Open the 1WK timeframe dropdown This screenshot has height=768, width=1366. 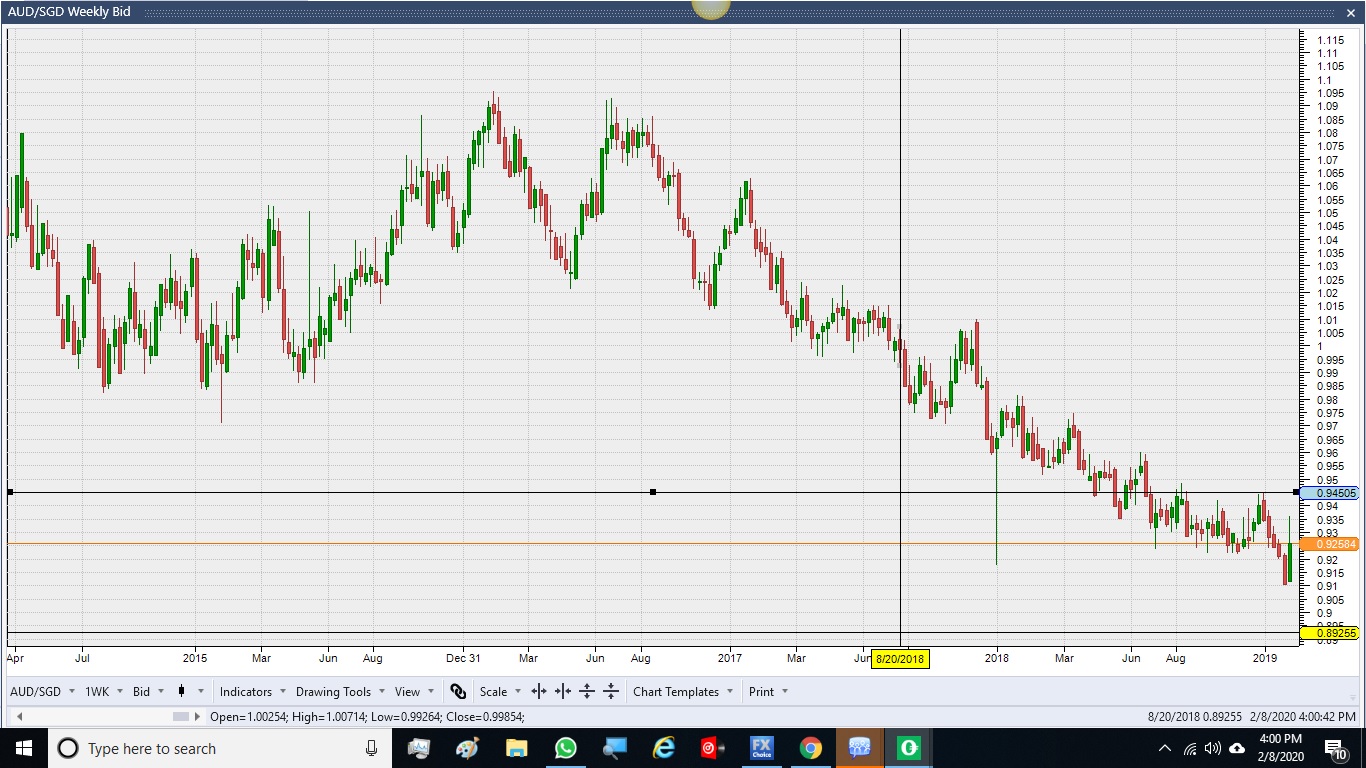pos(104,691)
